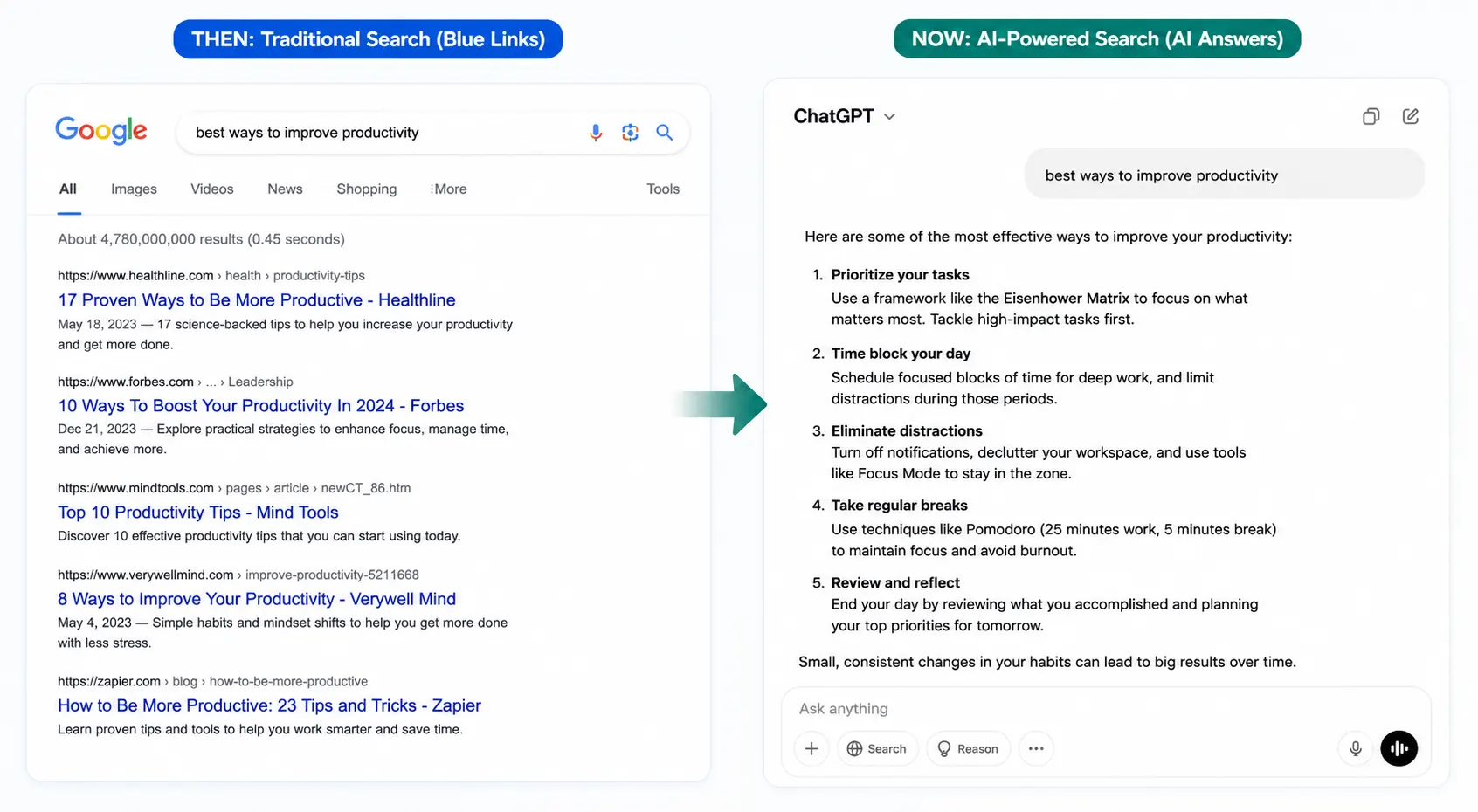Toggle the Search button in ChatGPT
The height and width of the screenshot is (812, 1478).
(x=877, y=748)
